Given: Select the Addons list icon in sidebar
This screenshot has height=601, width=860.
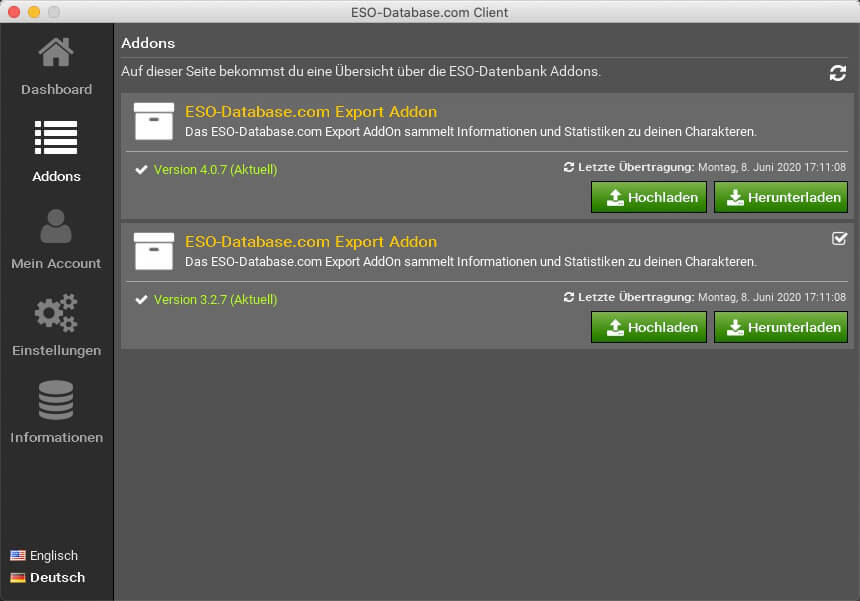Looking at the screenshot, I should [x=56, y=137].
